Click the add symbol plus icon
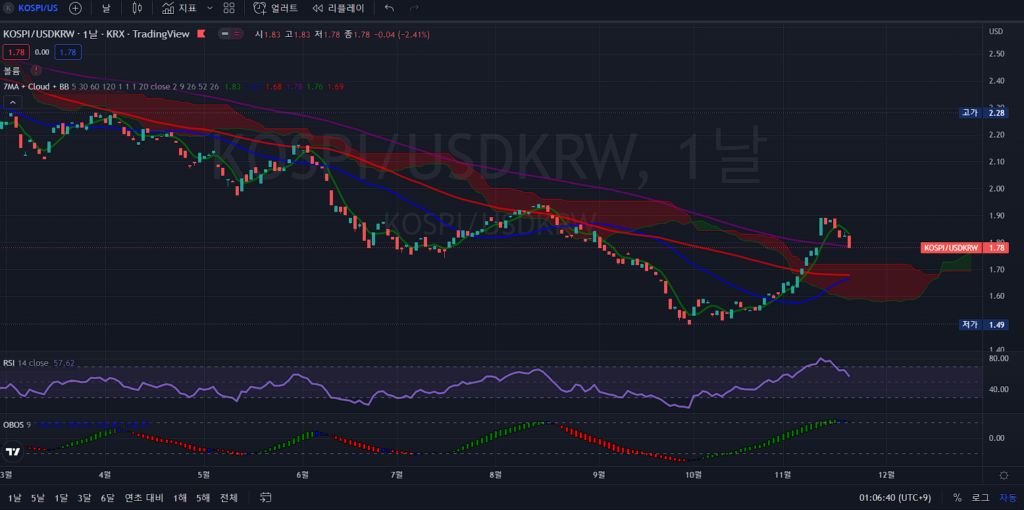Image resolution: width=1024 pixels, height=510 pixels. click(75, 8)
